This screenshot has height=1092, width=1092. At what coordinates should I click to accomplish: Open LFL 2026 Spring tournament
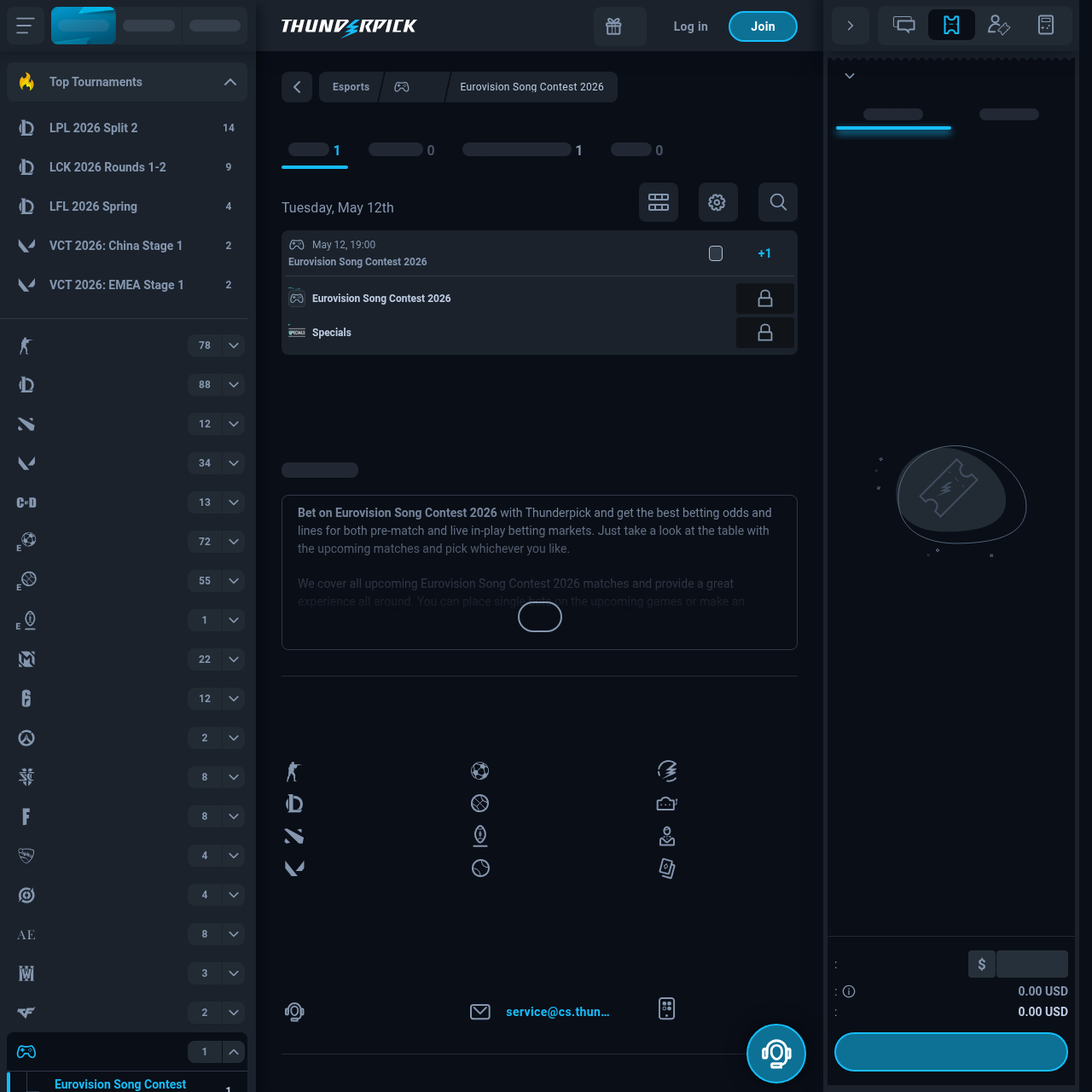click(x=127, y=206)
